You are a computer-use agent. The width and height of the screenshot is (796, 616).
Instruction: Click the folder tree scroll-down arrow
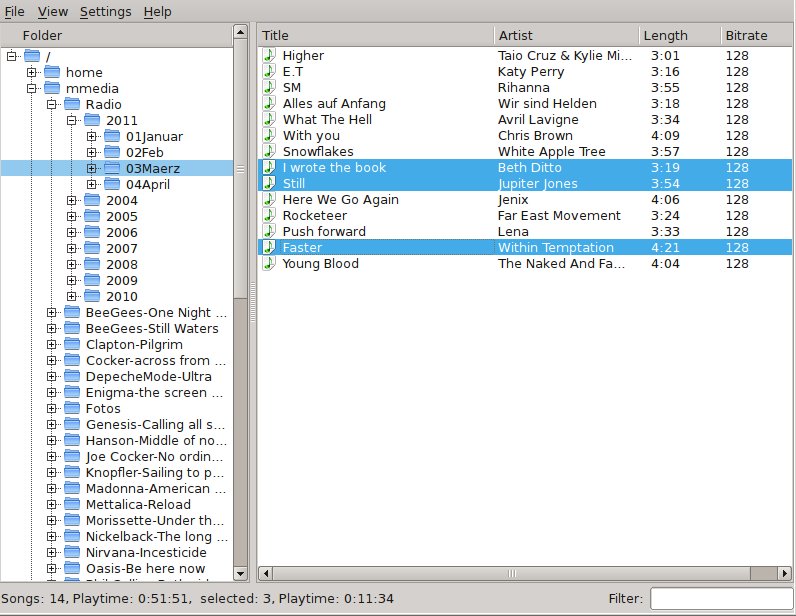[240, 574]
